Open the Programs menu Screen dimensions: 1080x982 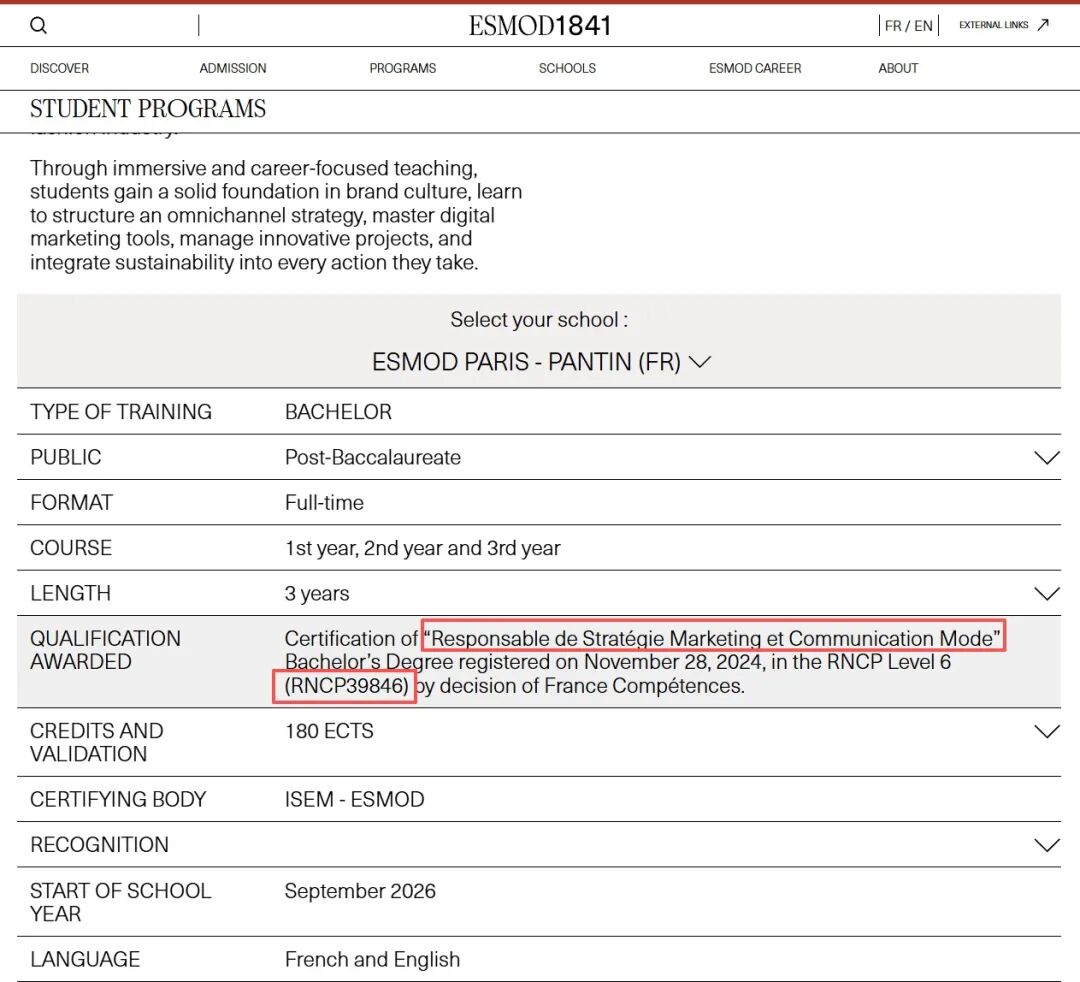pos(402,68)
